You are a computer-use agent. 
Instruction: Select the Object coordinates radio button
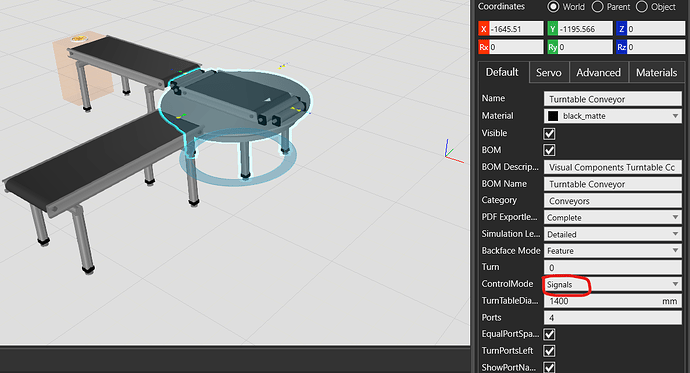pyautogui.click(x=642, y=7)
